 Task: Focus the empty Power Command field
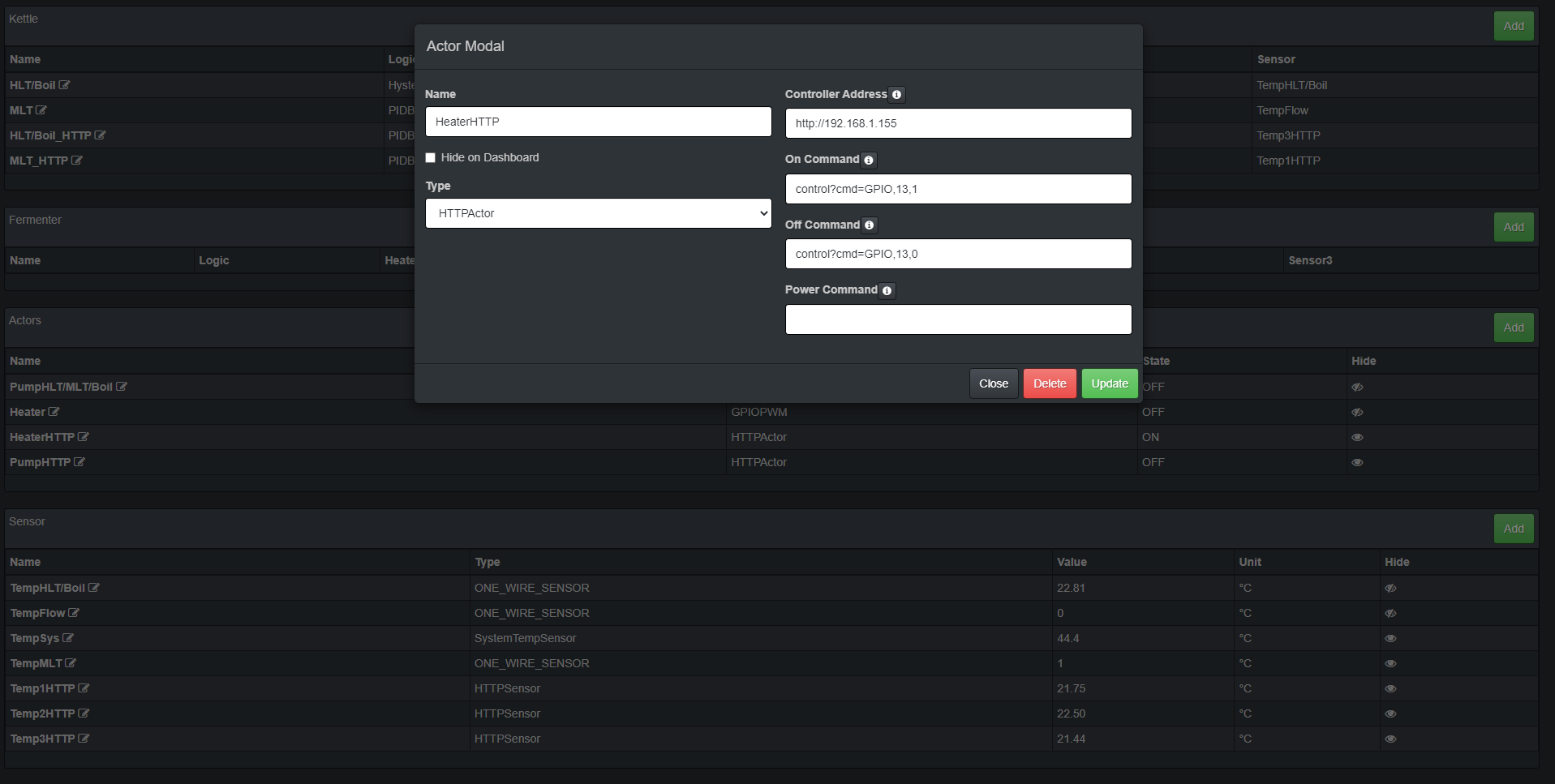click(x=958, y=319)
